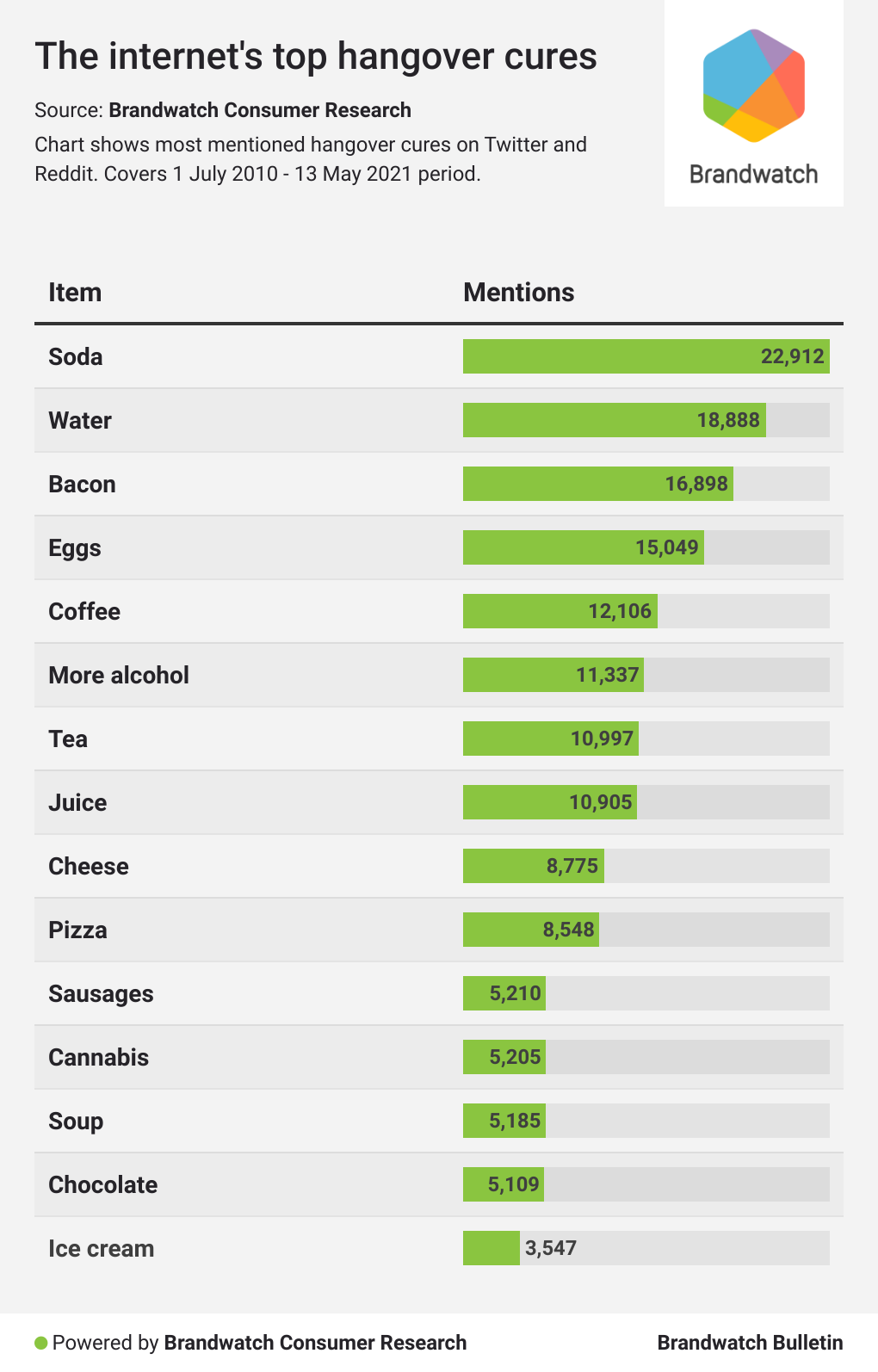Click the Chocolate bar showing 5,109
This screenshot has width=878, height=1372.
click(x=504, y=1184)
